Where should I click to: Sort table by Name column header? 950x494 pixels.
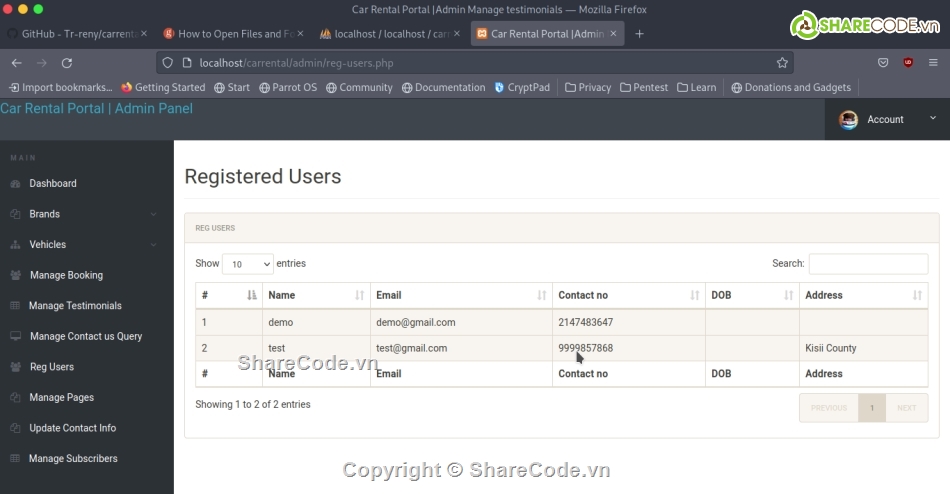click(315, 295)
